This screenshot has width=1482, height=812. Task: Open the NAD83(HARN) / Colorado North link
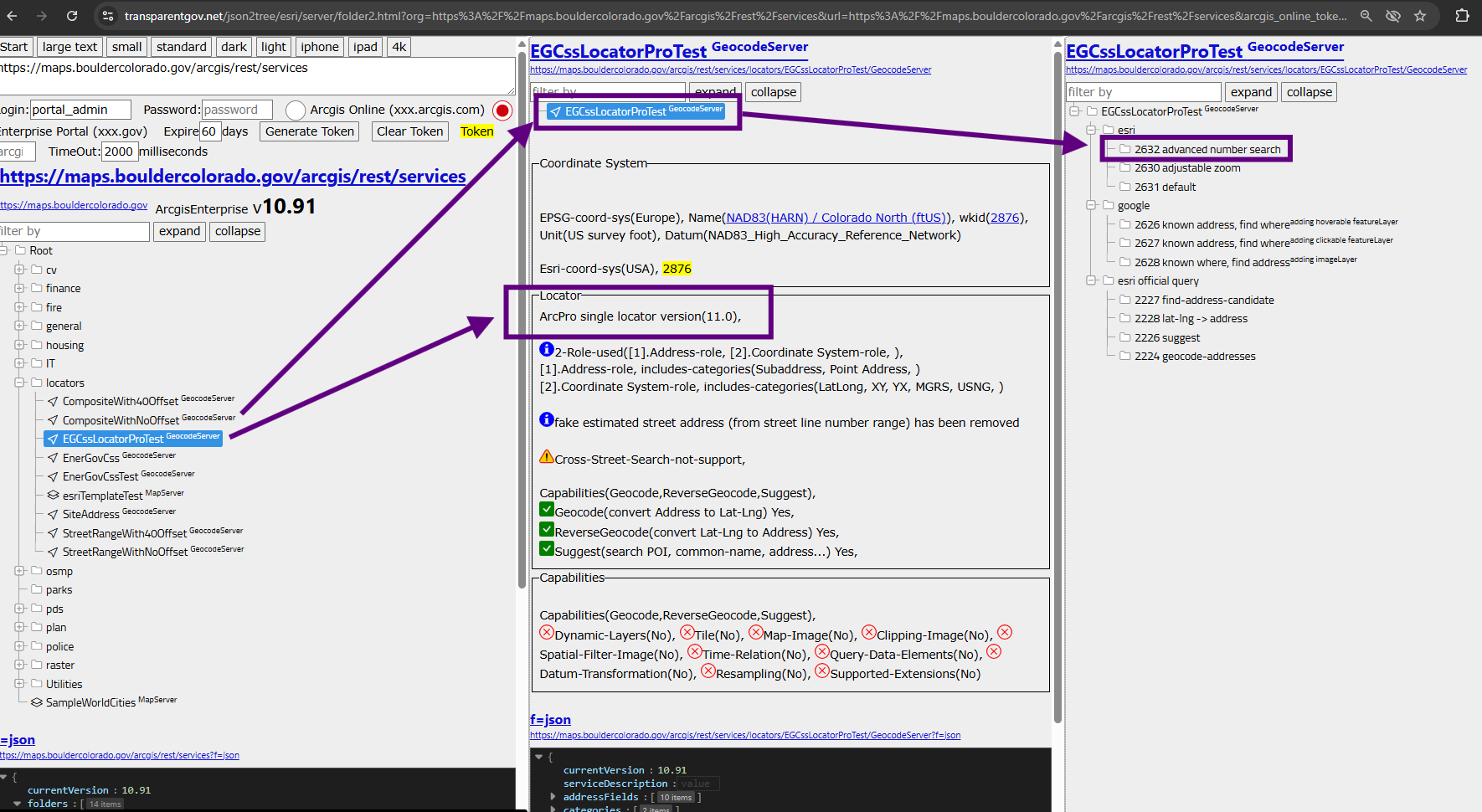836,218
